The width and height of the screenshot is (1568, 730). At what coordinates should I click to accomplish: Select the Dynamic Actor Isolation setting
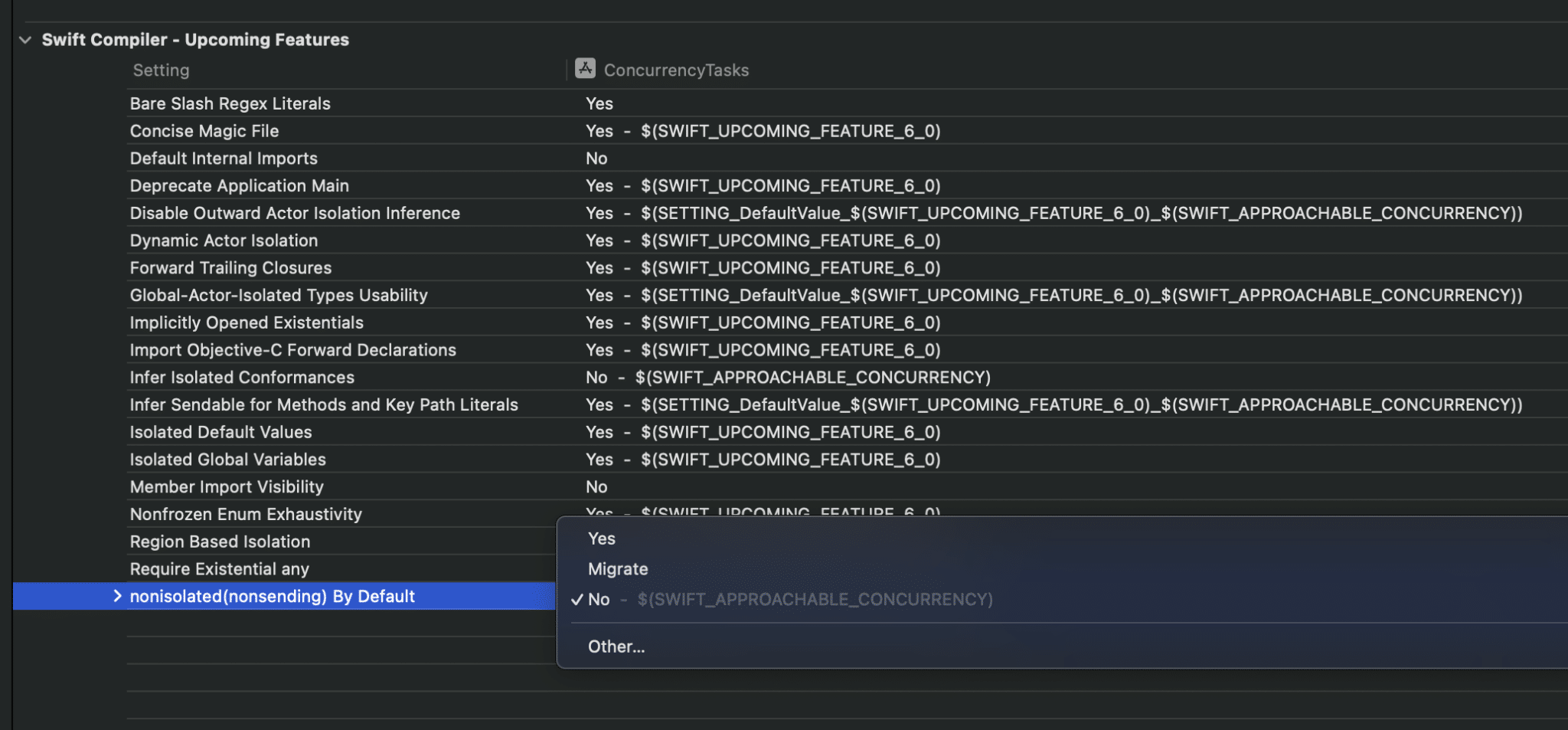pyautogui.click(x=224, y=241)
